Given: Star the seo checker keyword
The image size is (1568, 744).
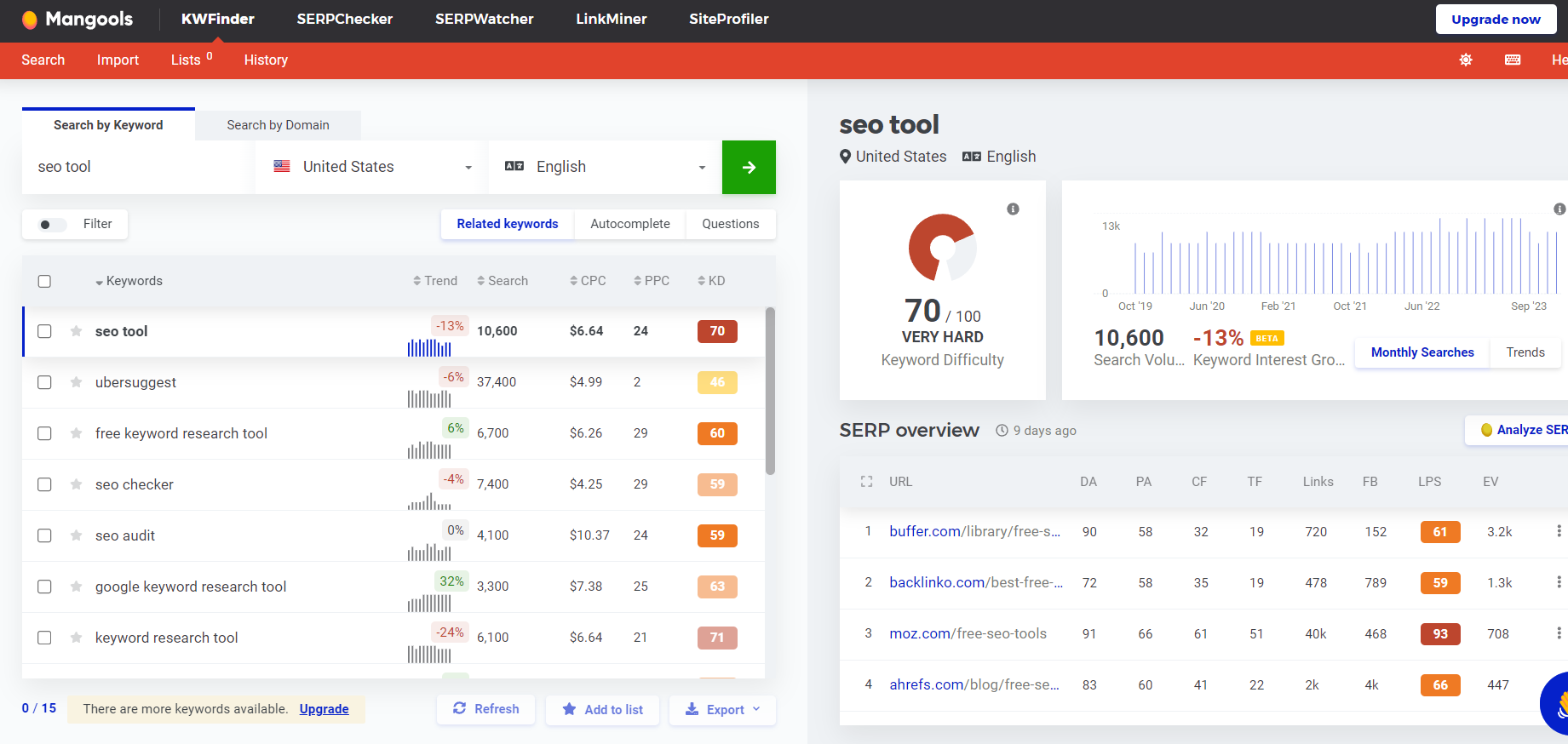Looking at the screenshot, I should (x=76, y=484).
